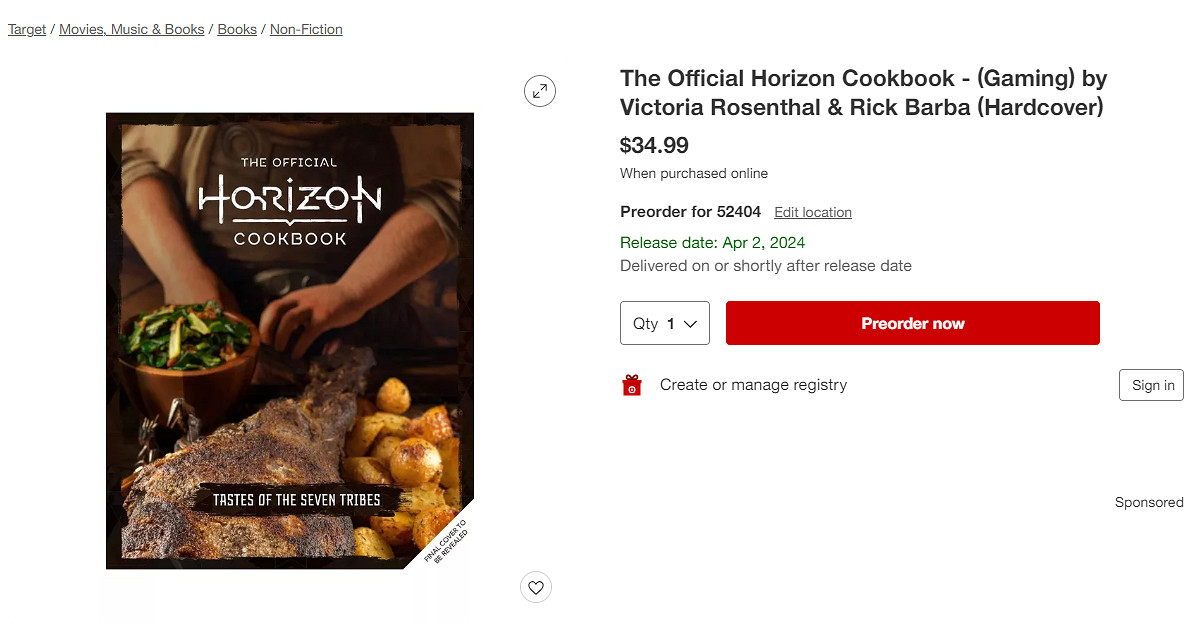Viewport: 1199px width, 633px height.
Task: Open the Qty quantity dropdown
Action: (x=665, y=323)
